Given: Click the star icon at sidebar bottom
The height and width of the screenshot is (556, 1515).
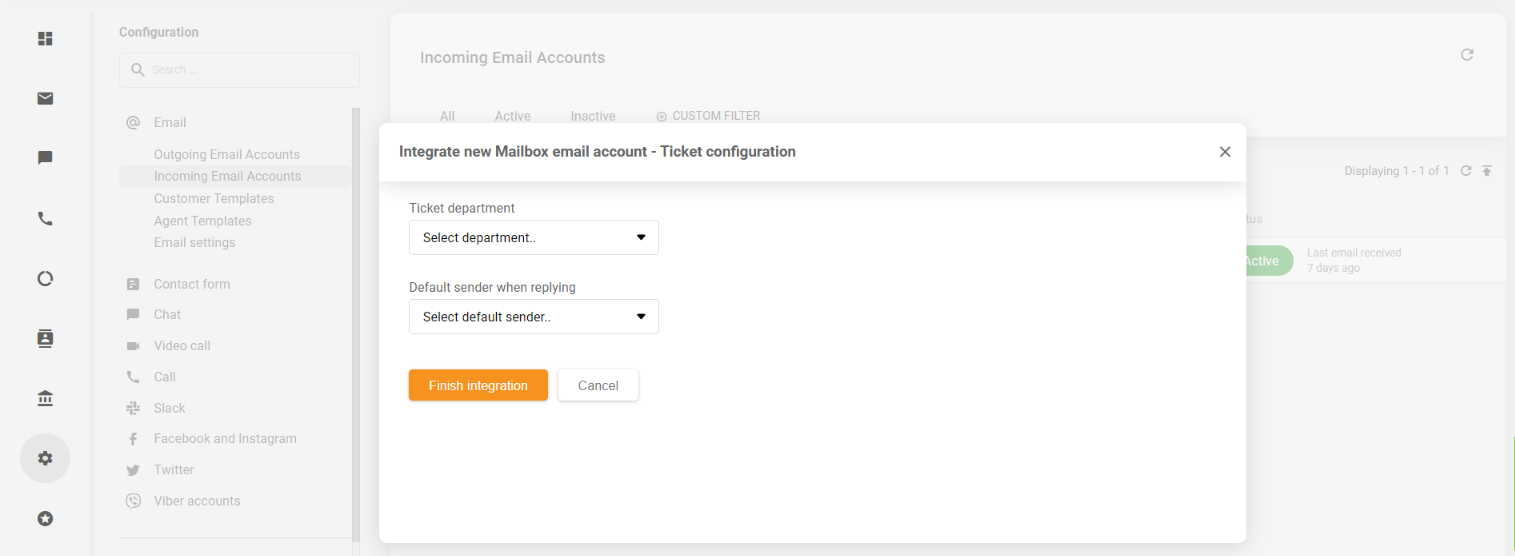Looking at the screenshot, I should coord(45,518).
